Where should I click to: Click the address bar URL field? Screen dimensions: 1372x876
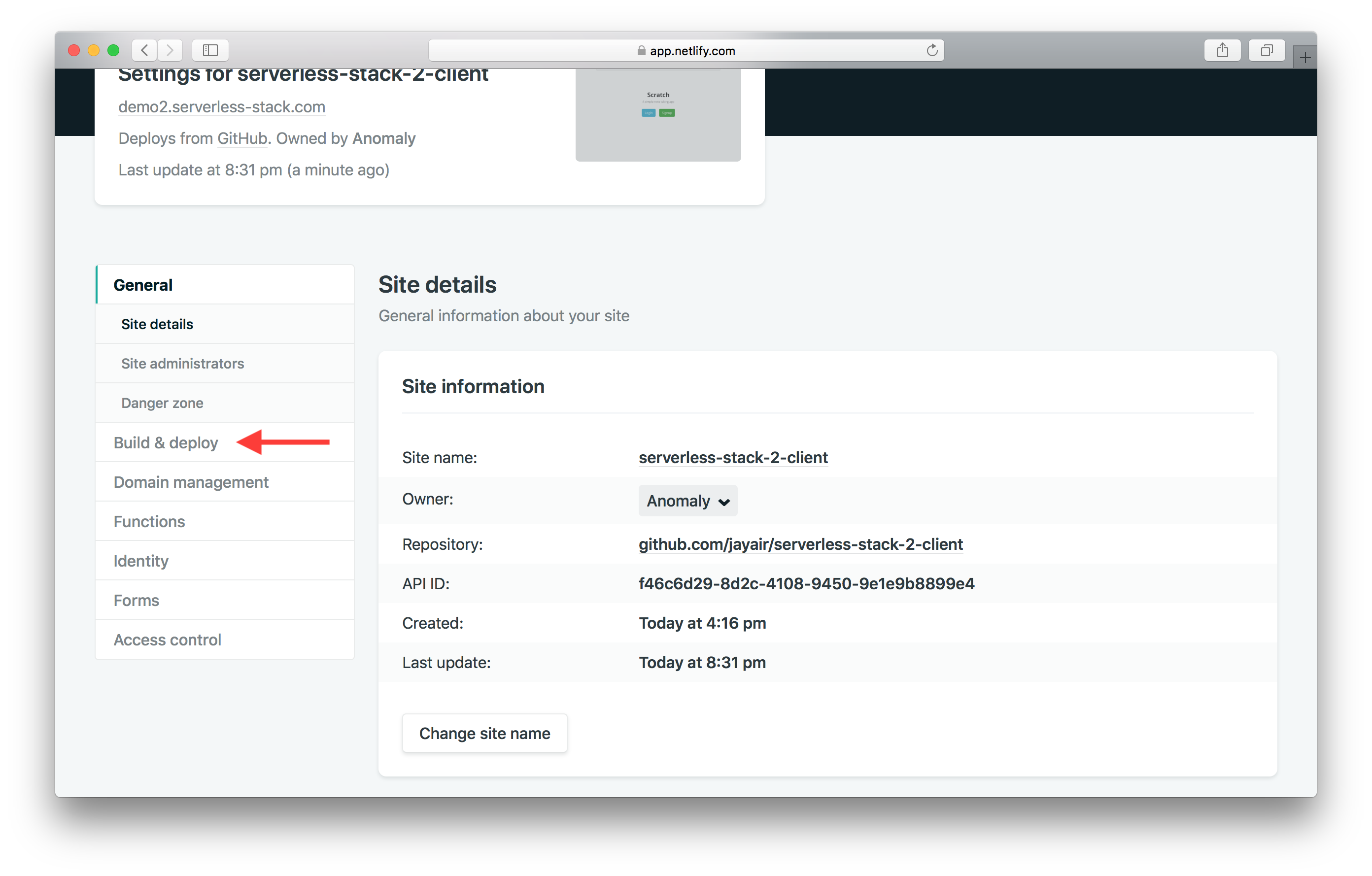click(686, 48)
